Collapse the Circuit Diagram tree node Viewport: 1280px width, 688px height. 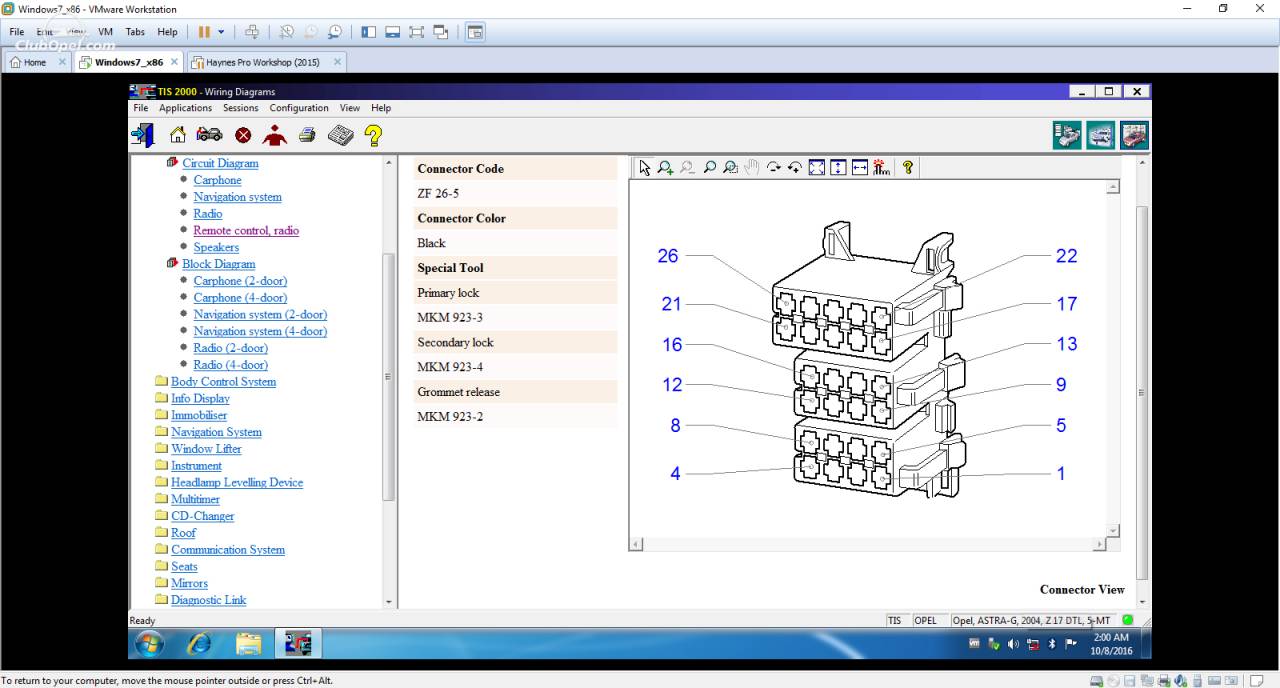[172, 163]
